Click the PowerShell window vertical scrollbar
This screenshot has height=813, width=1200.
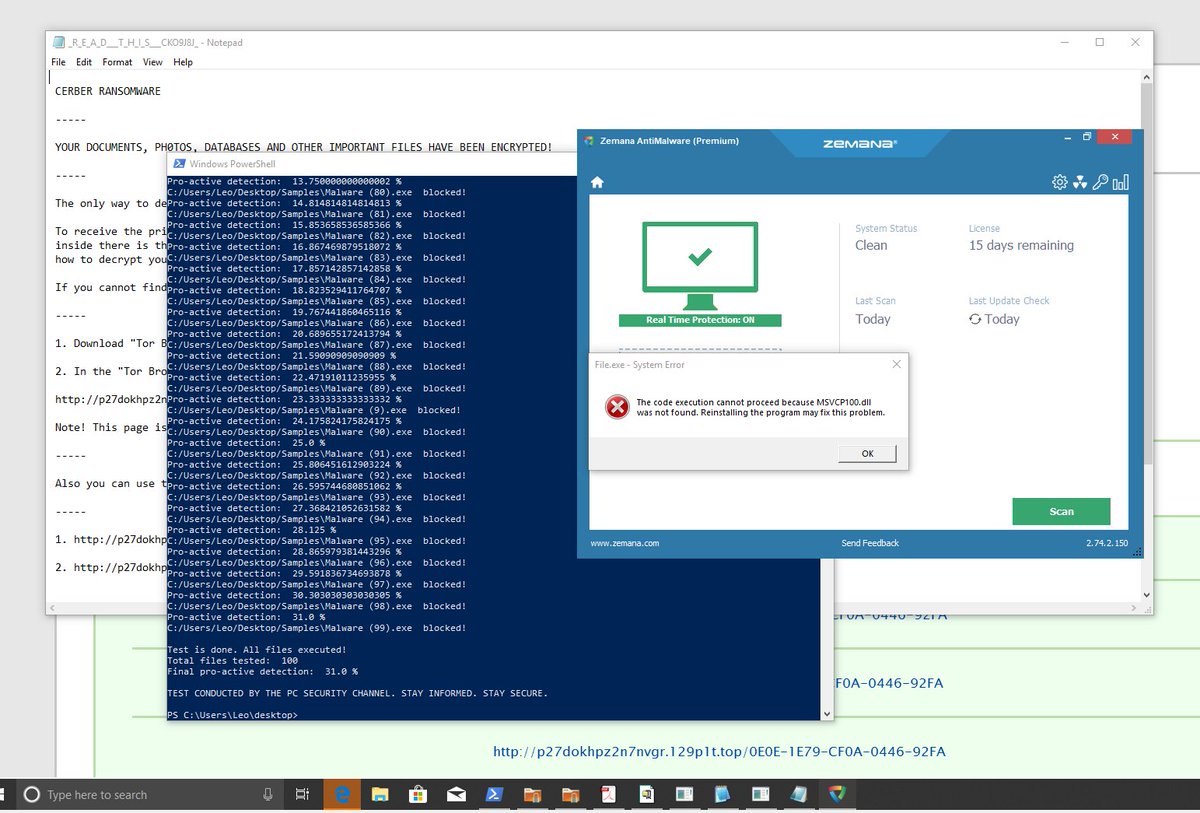[x=826, y=638]
